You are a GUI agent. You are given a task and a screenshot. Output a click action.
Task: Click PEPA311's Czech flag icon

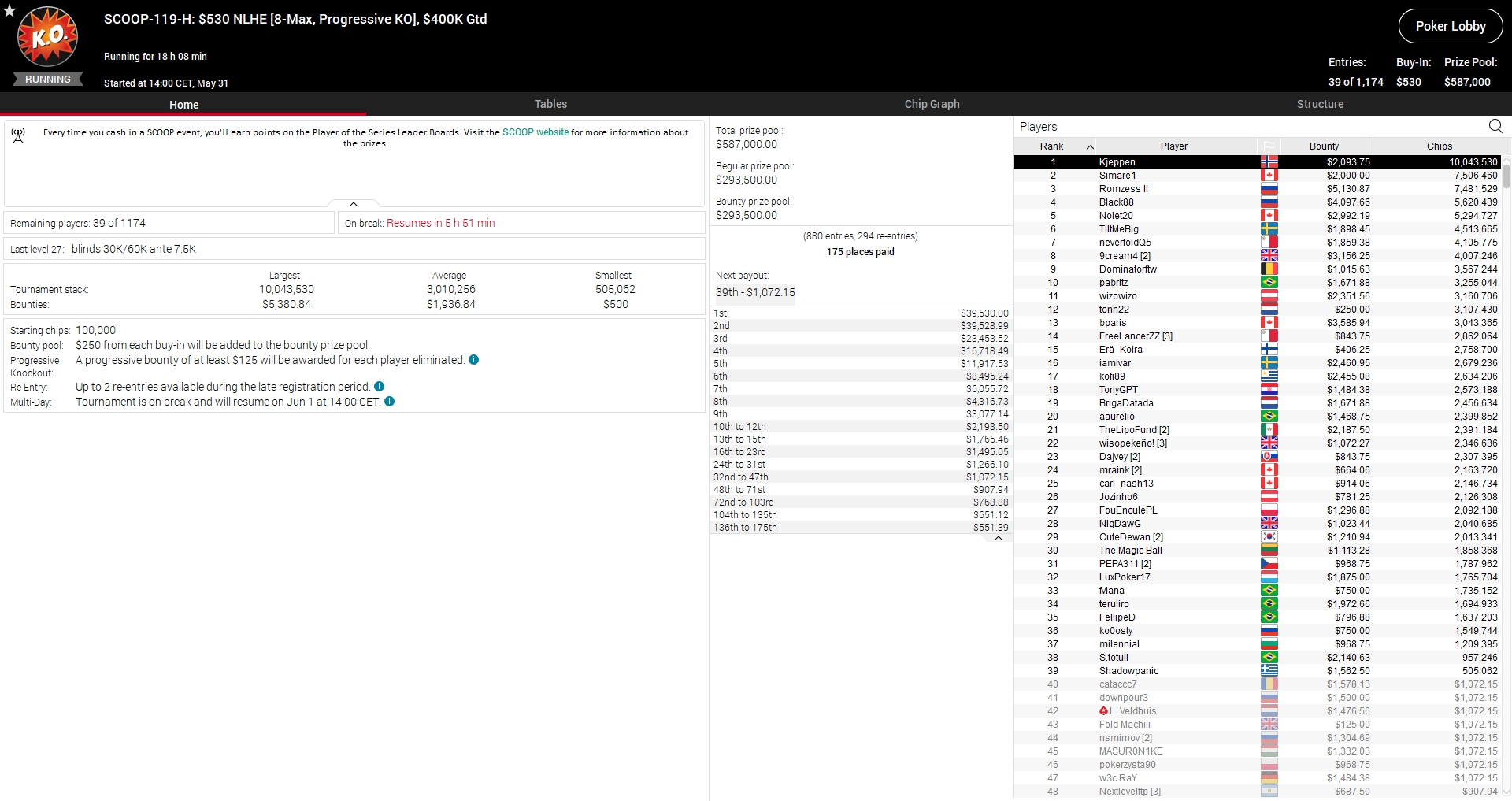pyautogui.click(x=1269, y=564)
